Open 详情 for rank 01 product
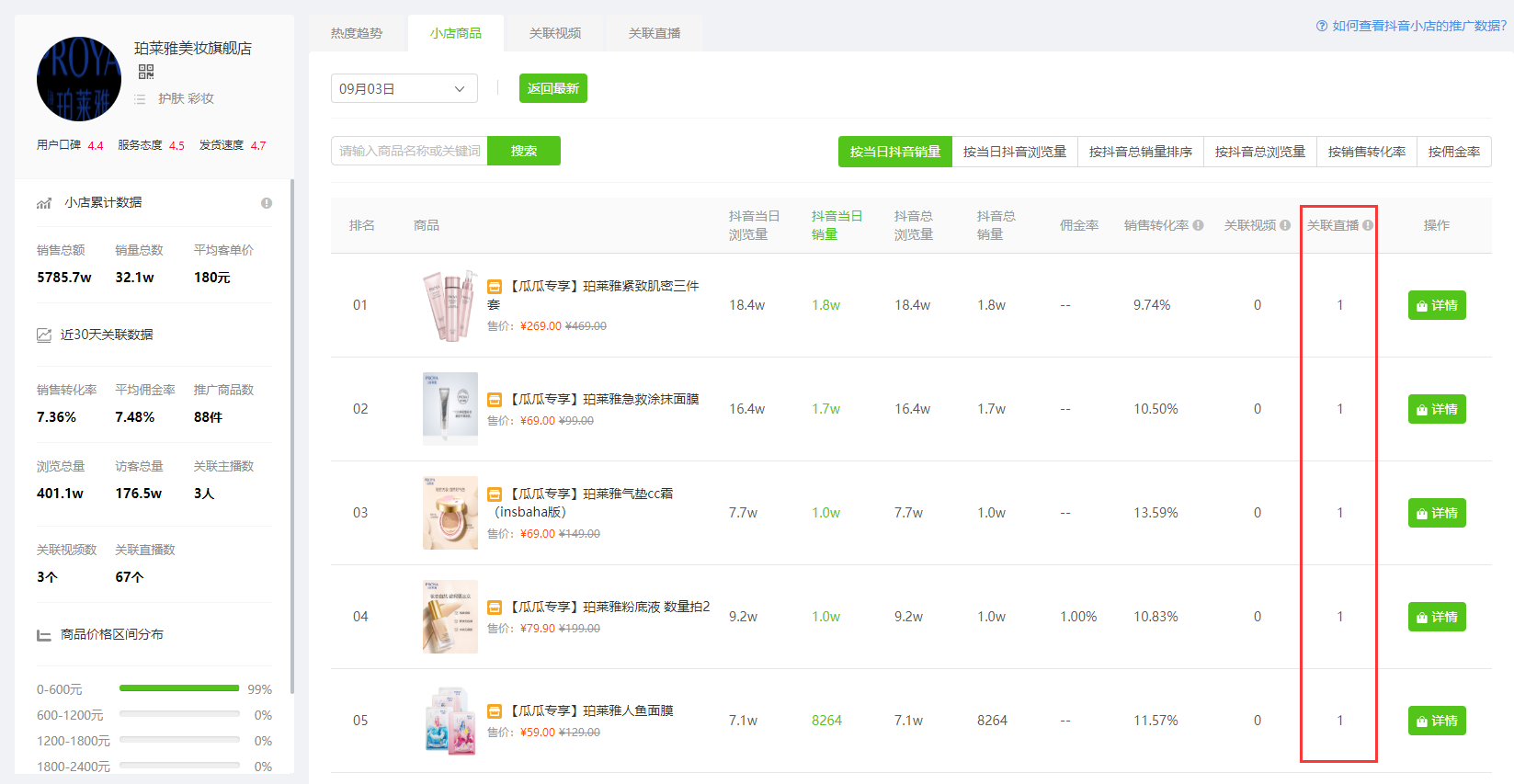This screenshot has width=1514, height=784. [x=1437, y=305]
